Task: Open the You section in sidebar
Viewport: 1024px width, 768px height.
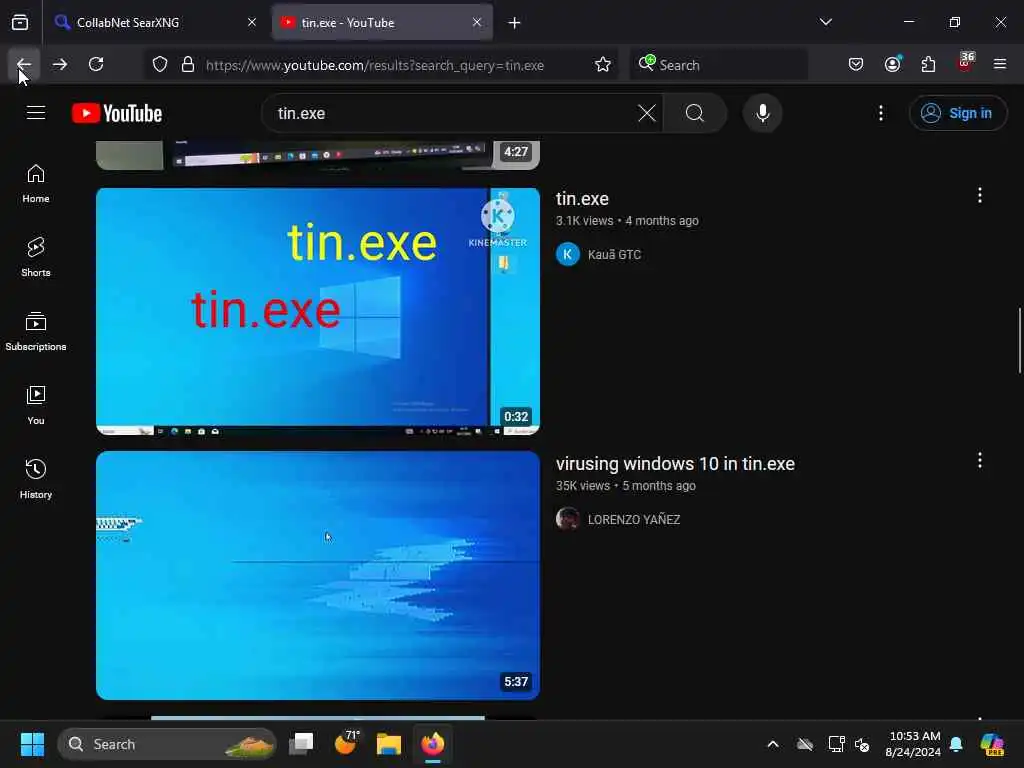Action: pos(36,405)
